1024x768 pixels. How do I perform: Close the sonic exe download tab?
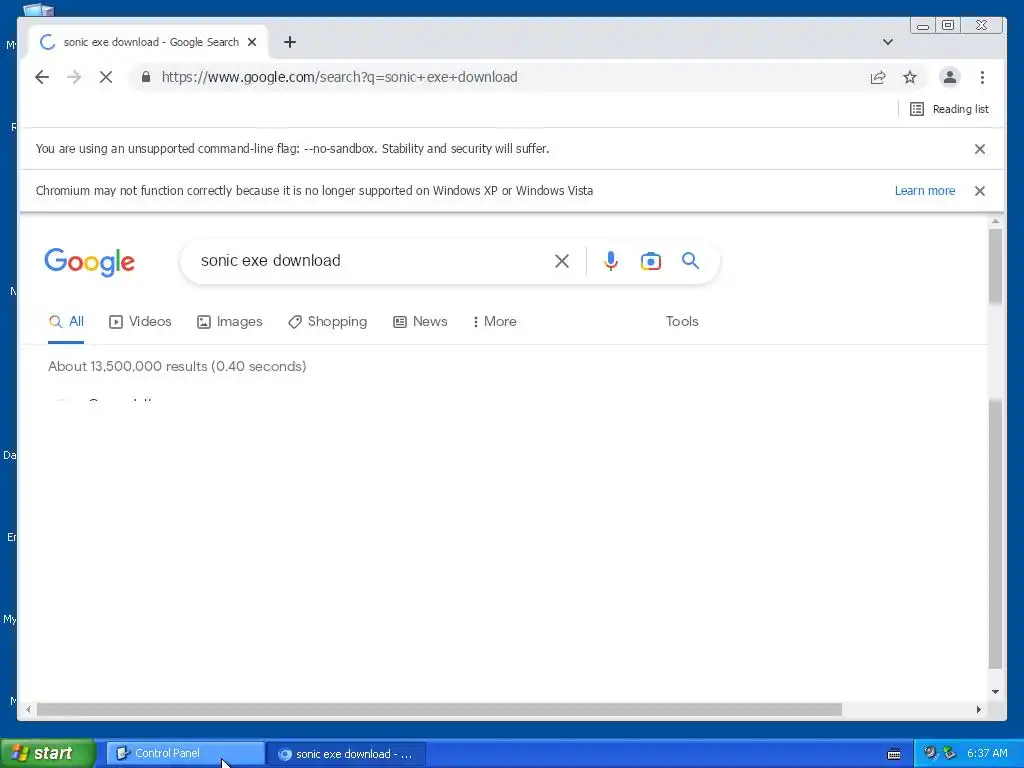click(252, 42)
